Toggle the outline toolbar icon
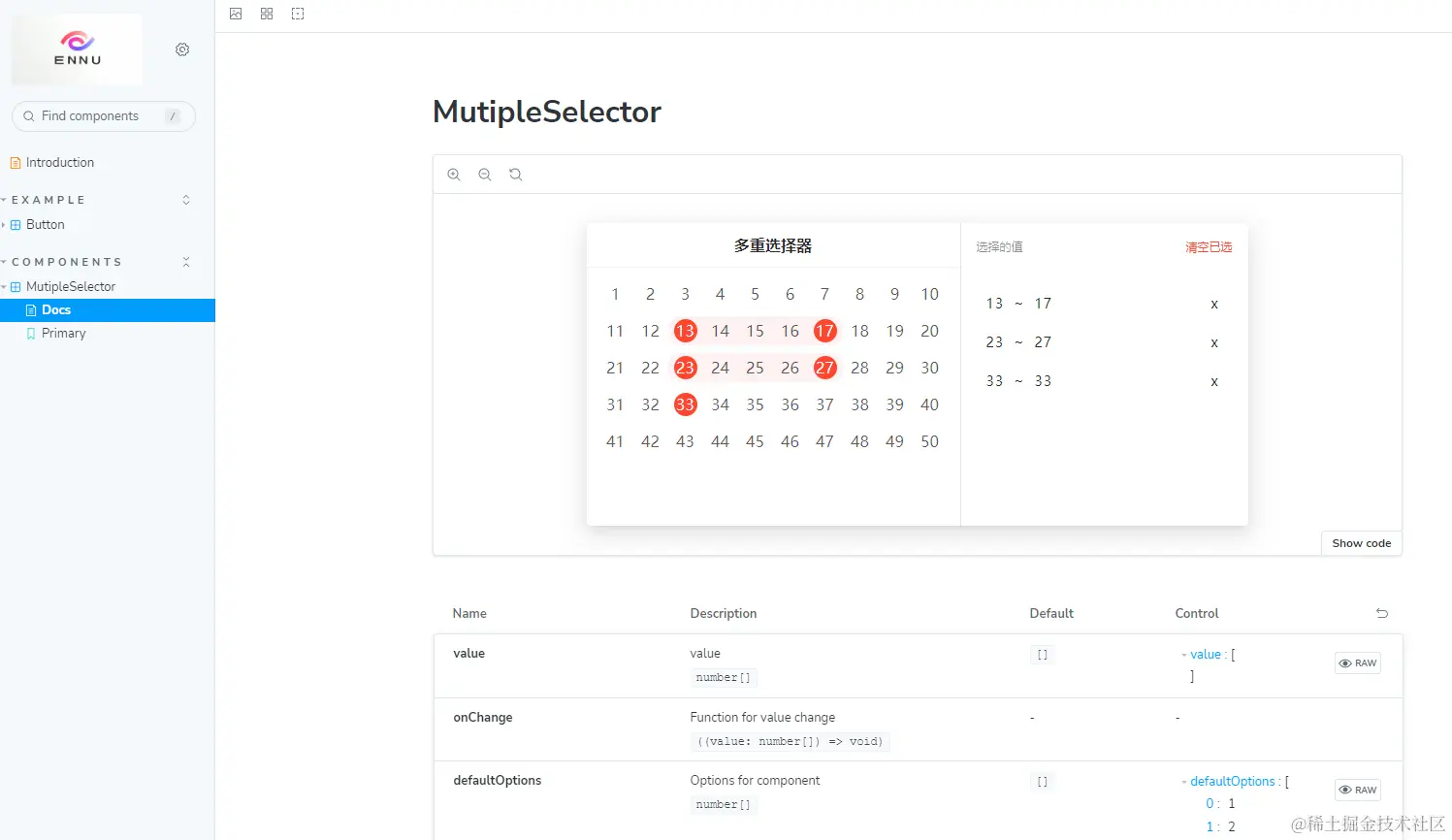 (x=298, y=14)
